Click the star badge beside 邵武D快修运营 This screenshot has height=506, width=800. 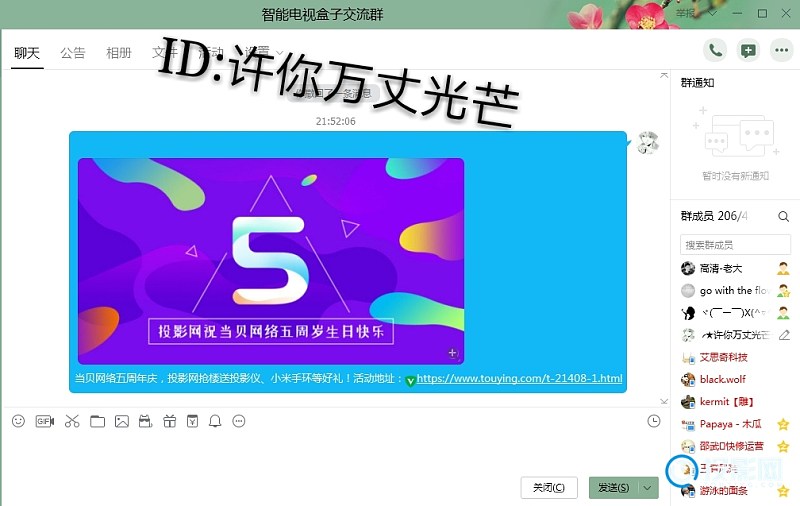tap(783, 446)
